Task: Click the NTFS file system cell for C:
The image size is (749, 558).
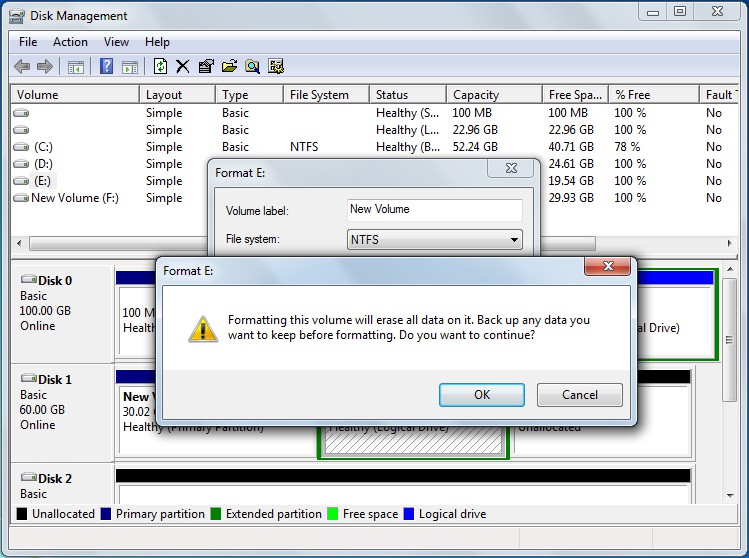Action: [304, 147]
